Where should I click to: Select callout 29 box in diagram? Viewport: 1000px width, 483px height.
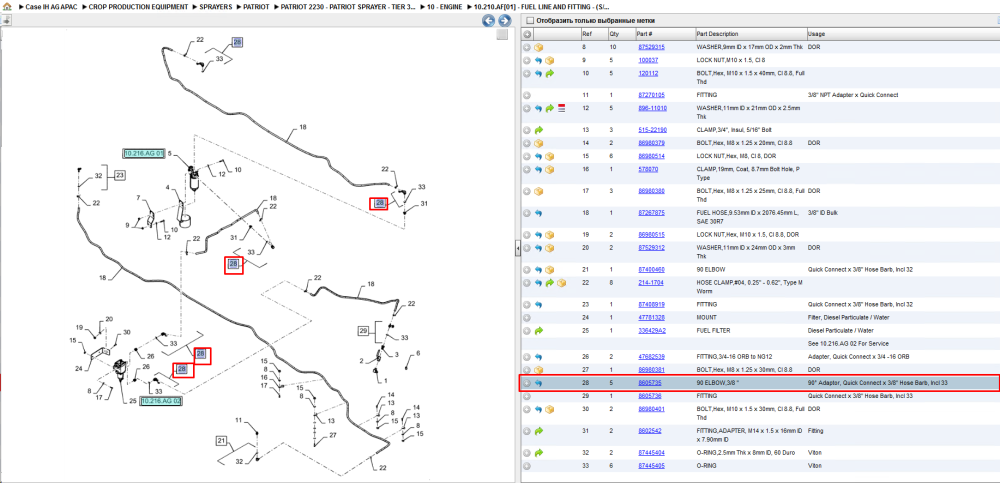[364, 331]
